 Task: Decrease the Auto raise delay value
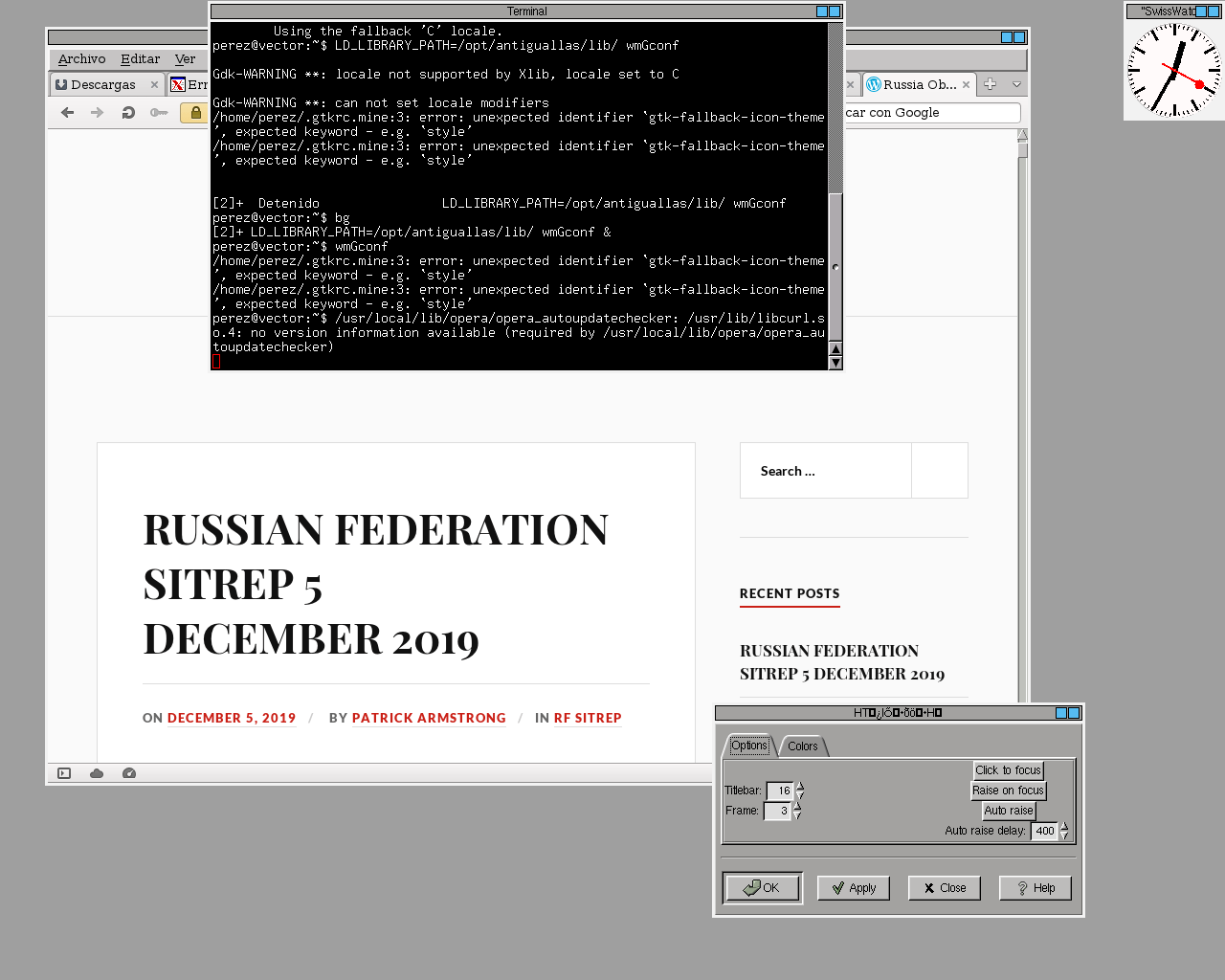[1064, 835]
